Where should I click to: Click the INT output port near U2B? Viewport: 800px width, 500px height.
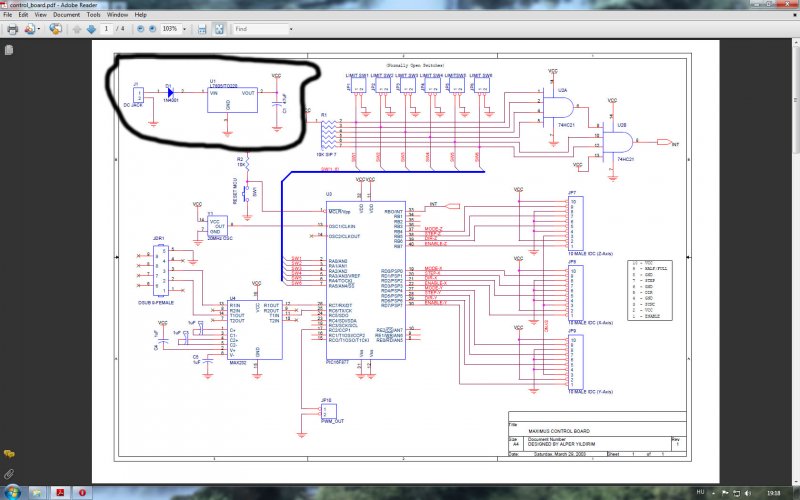pyautogui.click(x=666, y=143)
